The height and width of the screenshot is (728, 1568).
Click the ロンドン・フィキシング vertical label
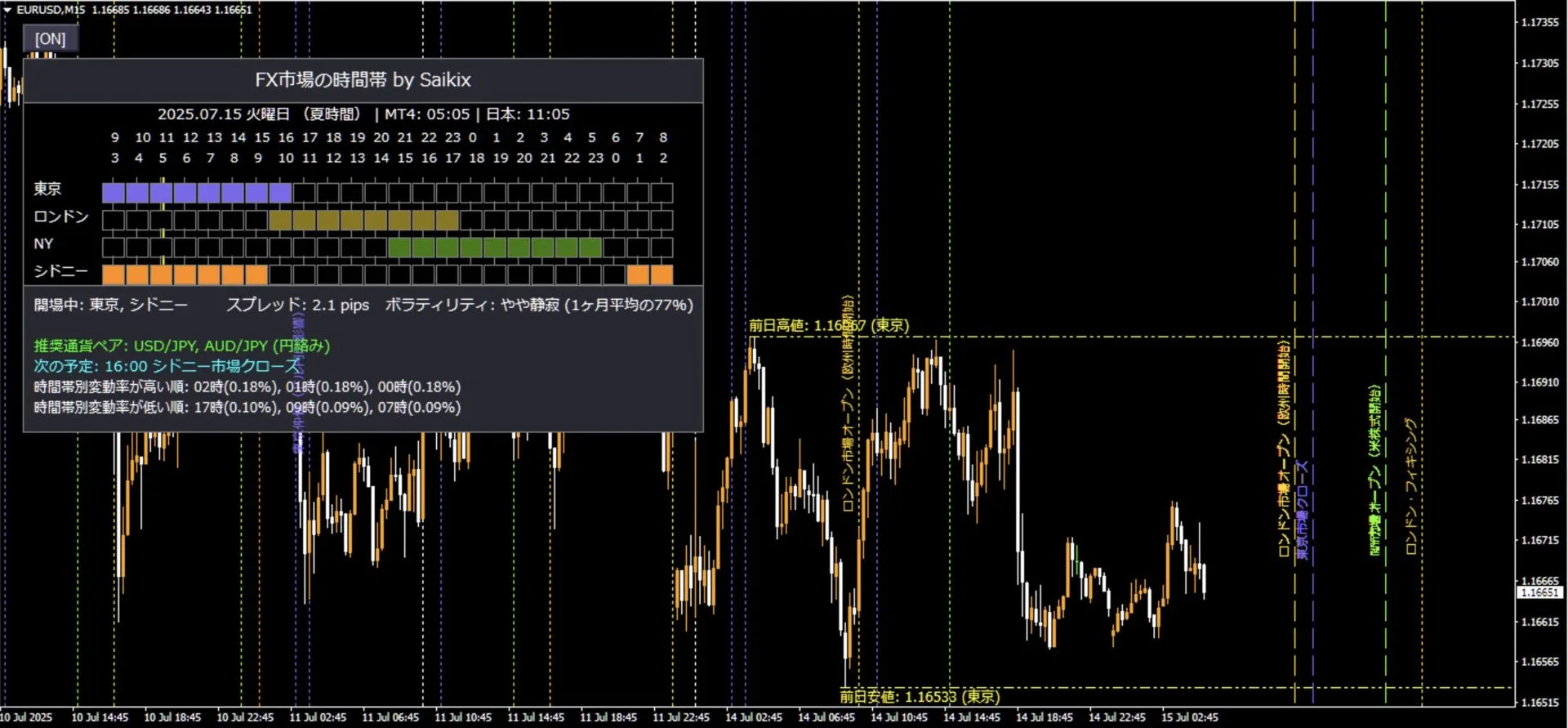[1410, 486]
